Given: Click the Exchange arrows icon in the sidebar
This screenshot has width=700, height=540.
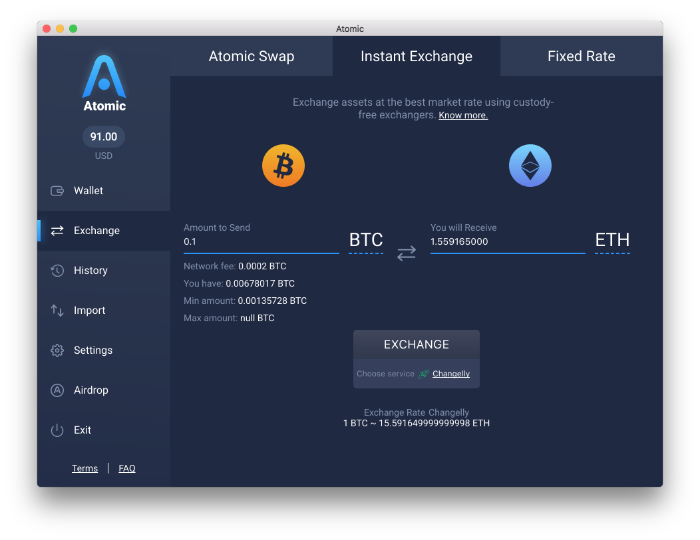Looking at the screenshot, I should 57,231.
